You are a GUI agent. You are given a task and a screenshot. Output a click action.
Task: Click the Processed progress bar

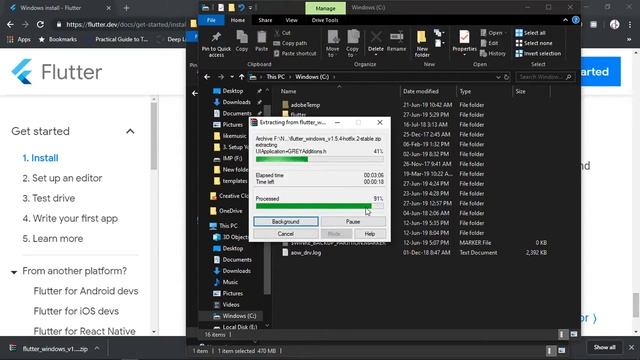click(320, 206)
